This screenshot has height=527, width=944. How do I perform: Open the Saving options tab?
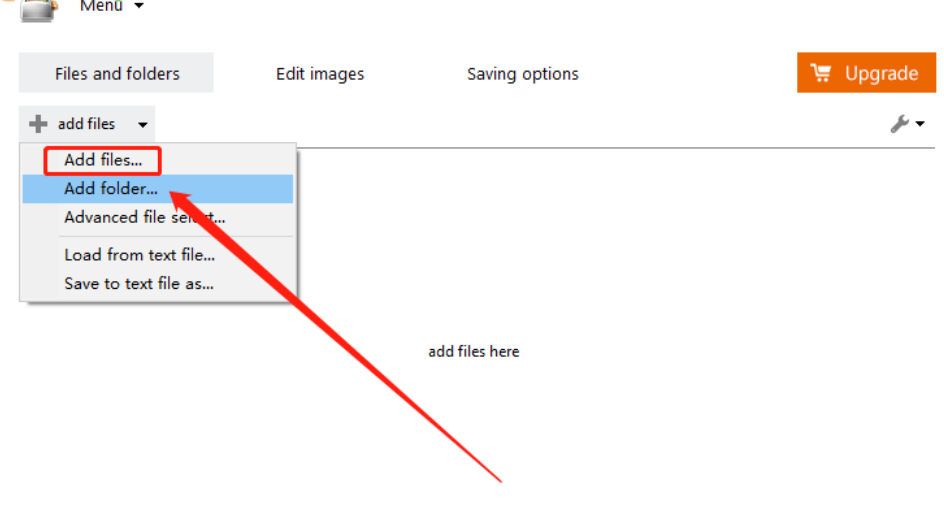[522, 73]
